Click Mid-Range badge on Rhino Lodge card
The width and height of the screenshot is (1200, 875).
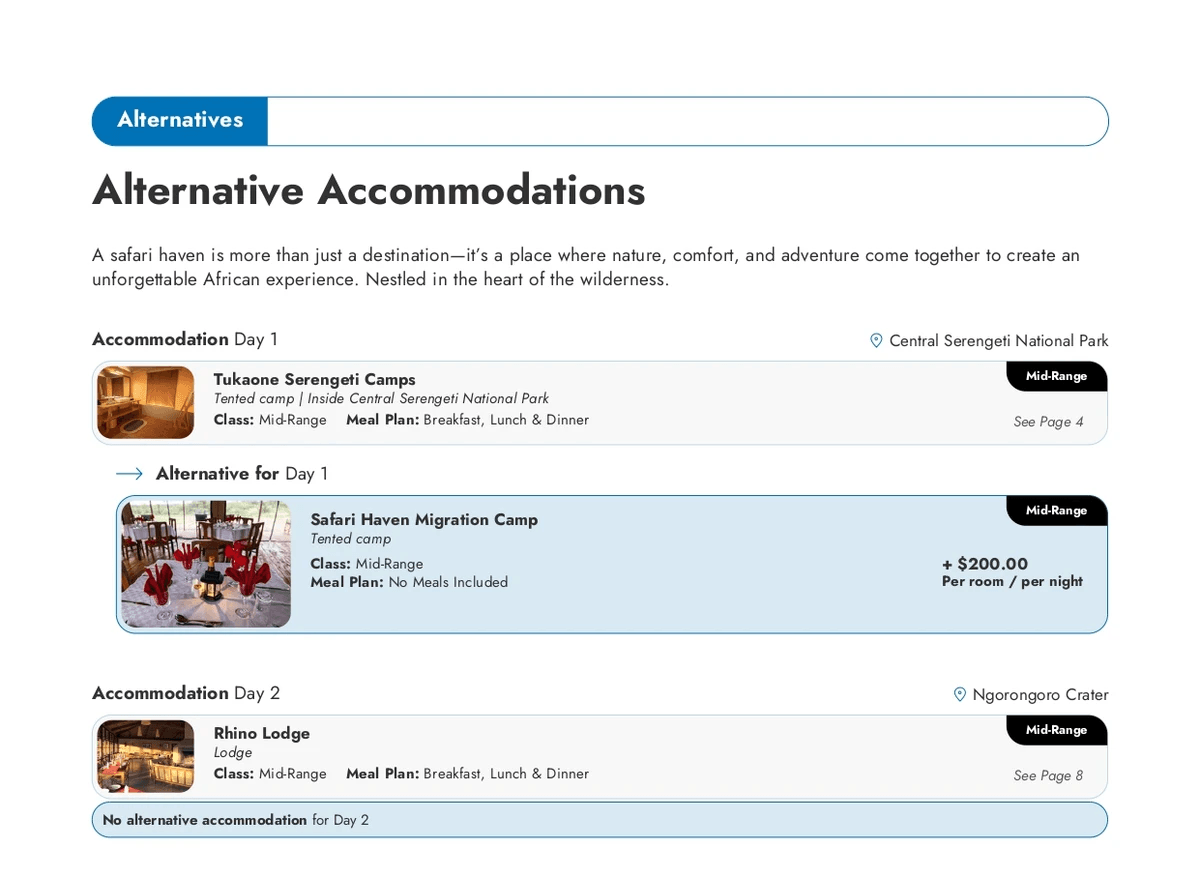(x=1056, y=730)
